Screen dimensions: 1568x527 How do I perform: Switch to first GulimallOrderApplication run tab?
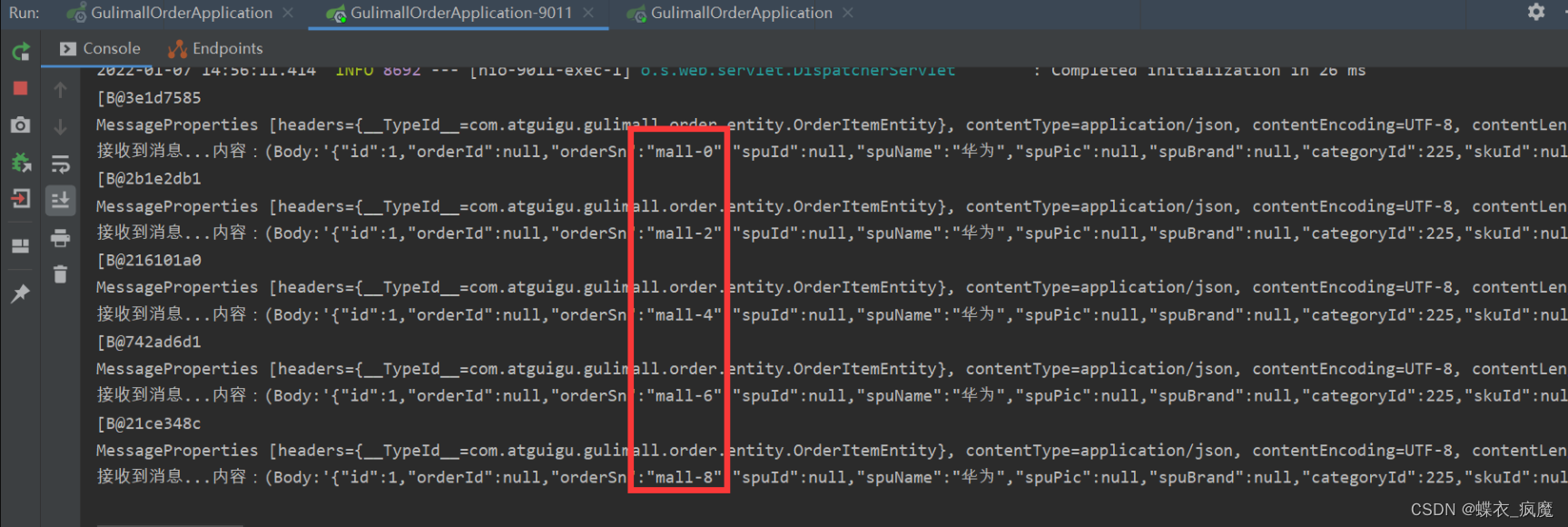click(182, 13)
